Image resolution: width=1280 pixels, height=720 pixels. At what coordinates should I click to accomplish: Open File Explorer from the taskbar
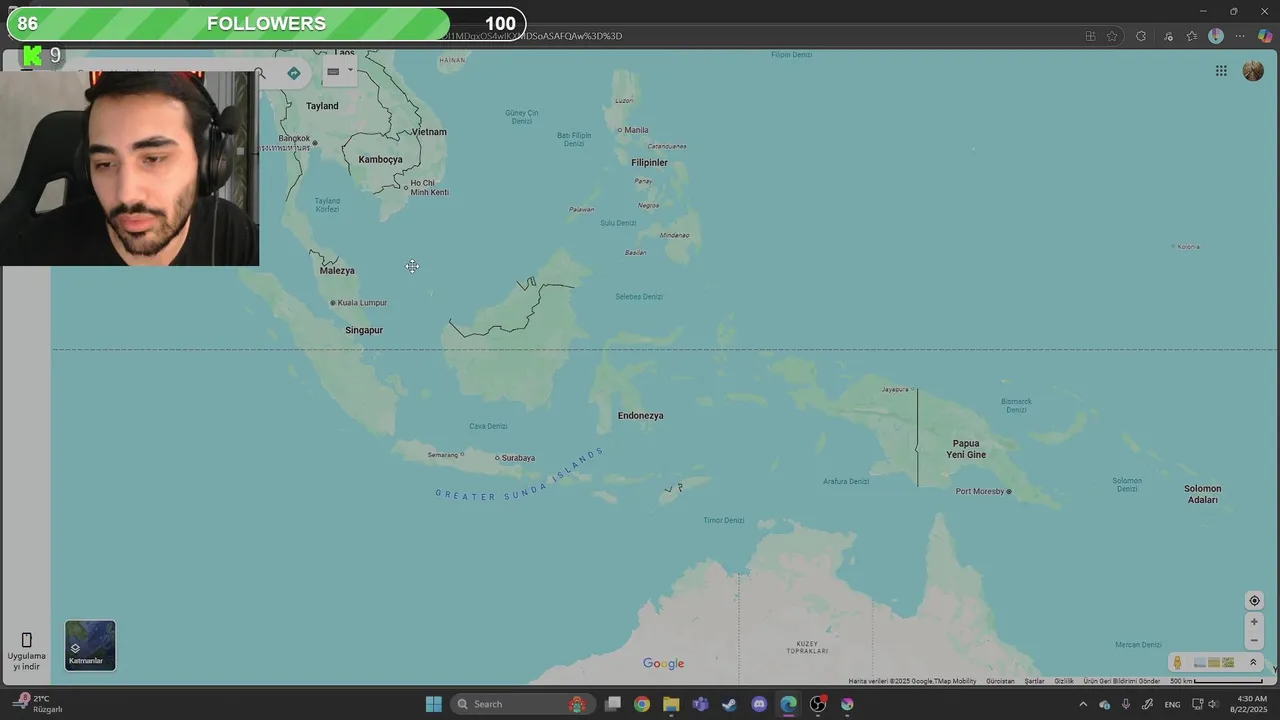pyautogui.click(x=671, y=704)
